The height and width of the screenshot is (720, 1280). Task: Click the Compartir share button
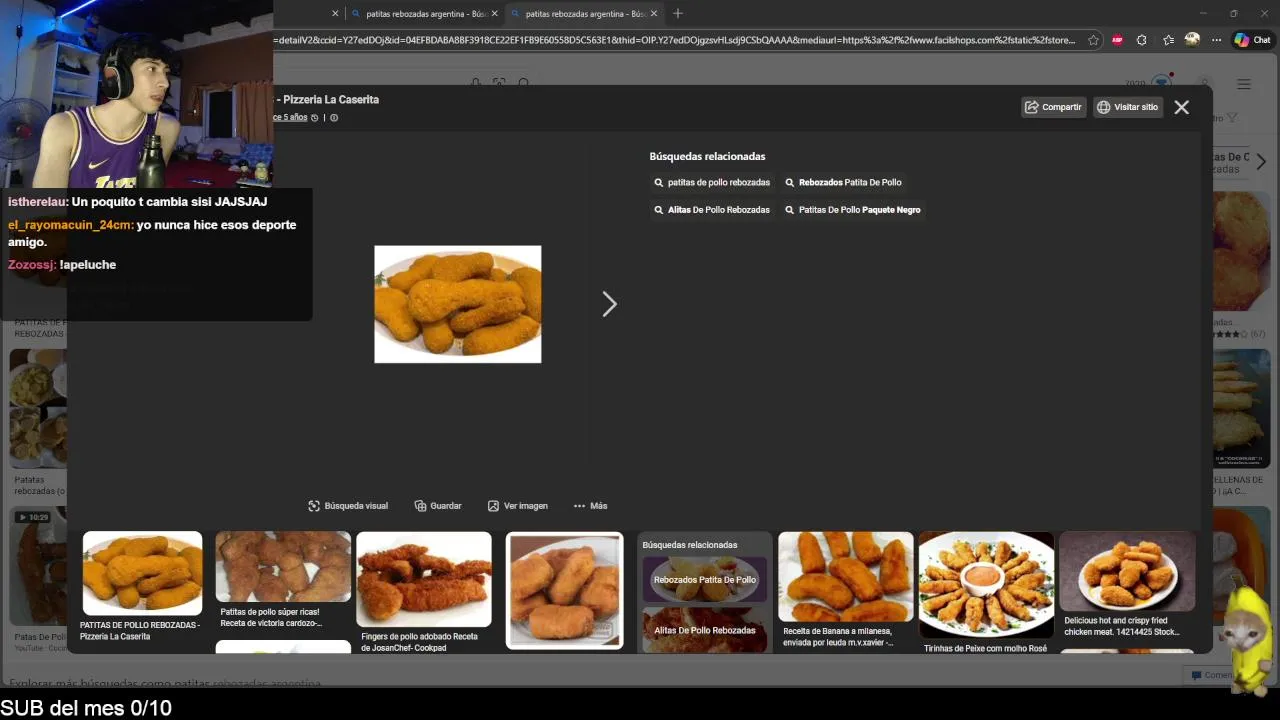1053,107
